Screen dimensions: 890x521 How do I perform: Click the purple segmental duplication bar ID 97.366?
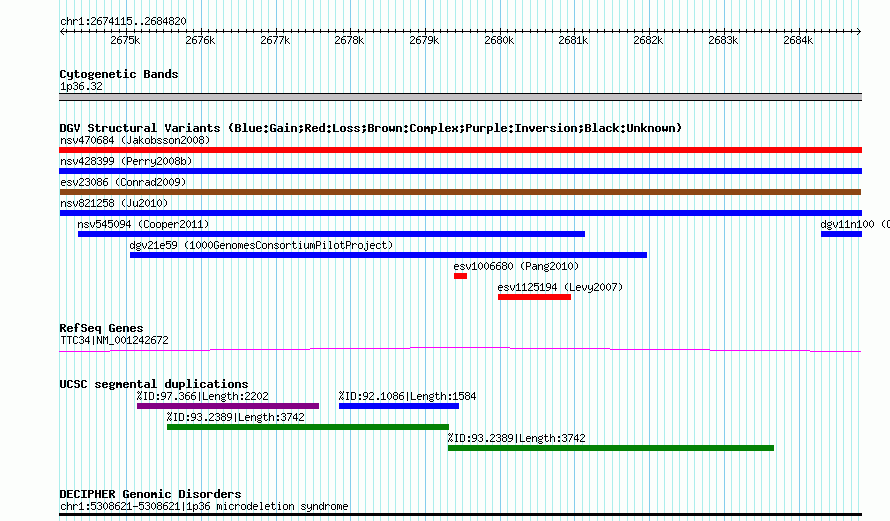pos(228,406)
